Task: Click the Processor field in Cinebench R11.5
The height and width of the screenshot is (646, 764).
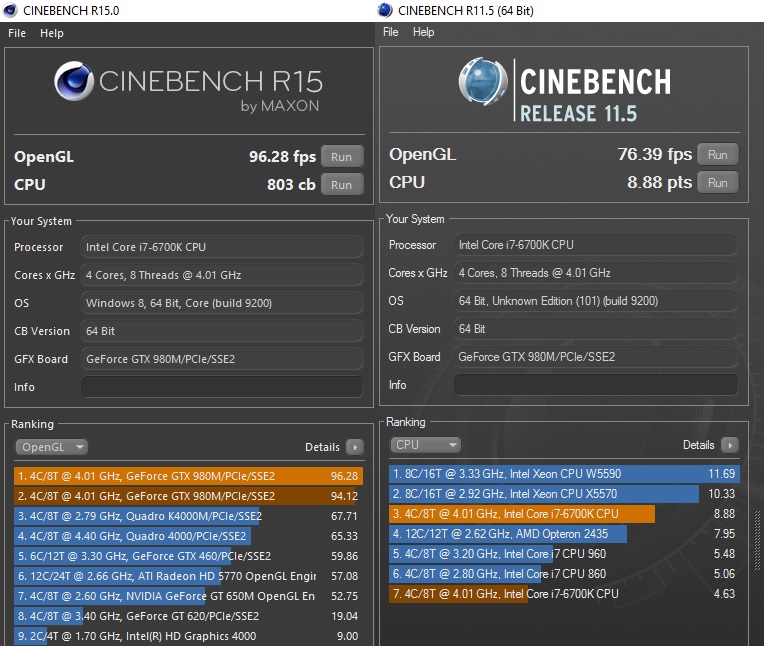Action: pyautogui.click(x=596, y=245)
